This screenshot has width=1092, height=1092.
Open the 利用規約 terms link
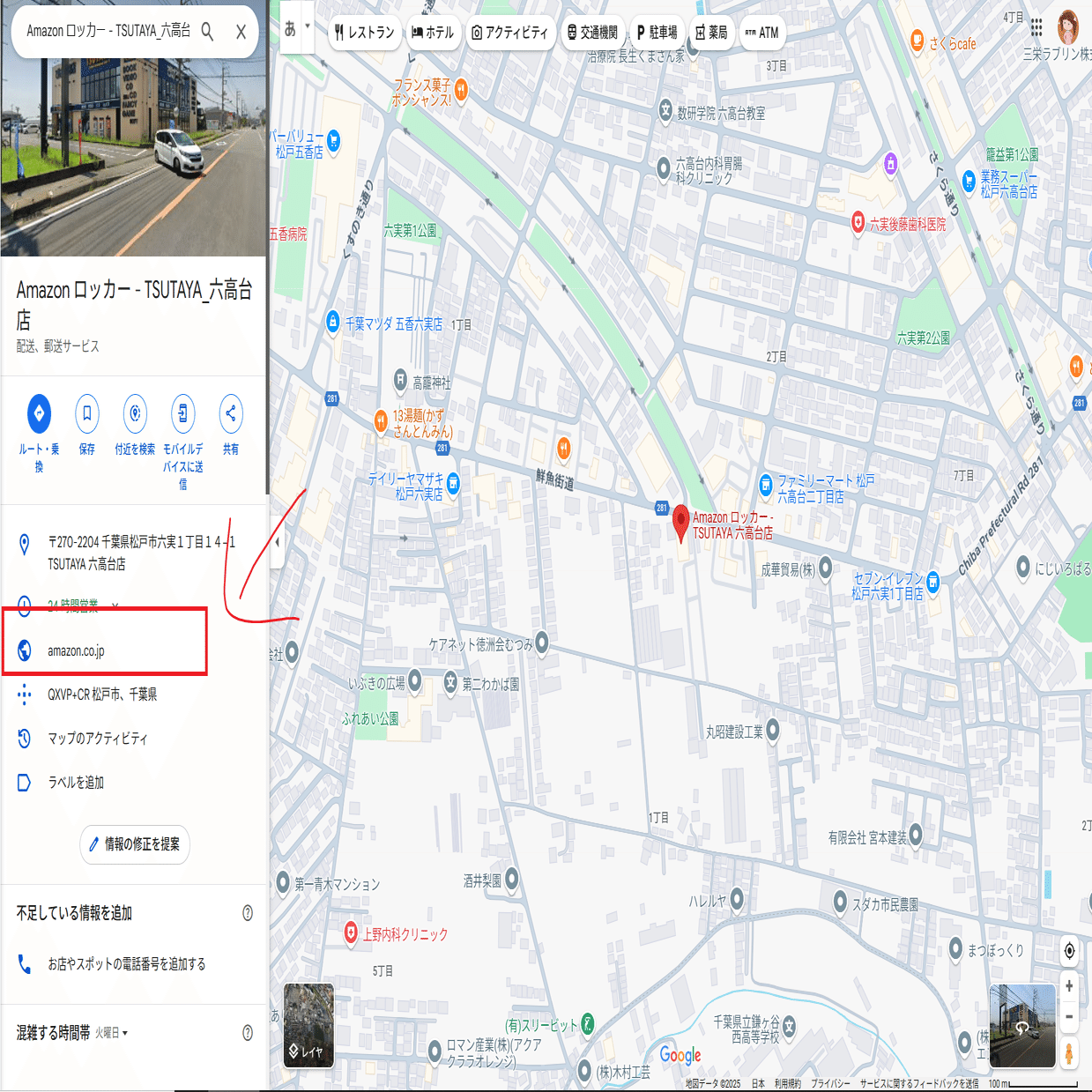788,1083
